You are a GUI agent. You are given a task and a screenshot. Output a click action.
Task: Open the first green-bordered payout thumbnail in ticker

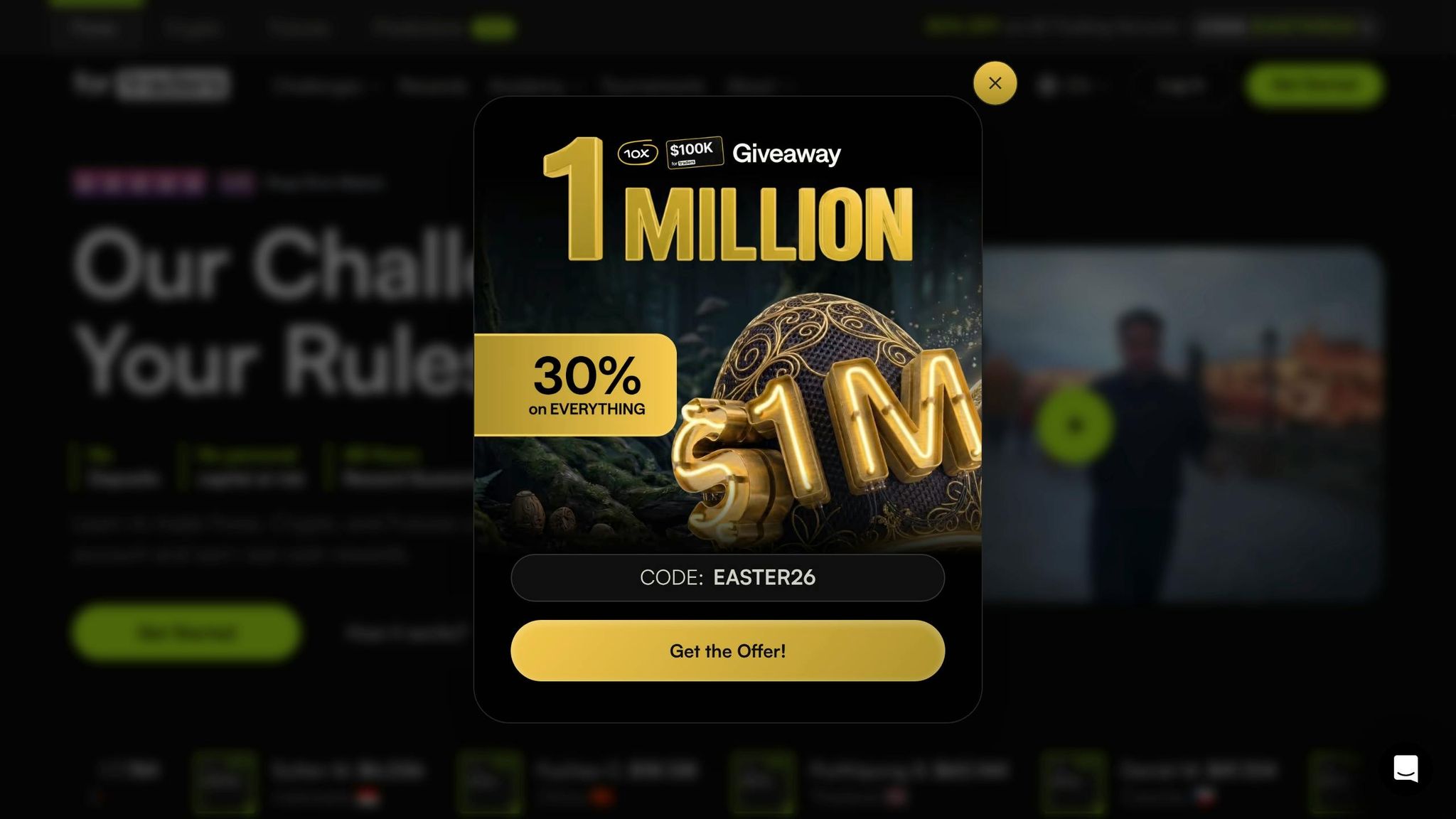pyautogui.click(x=225, y=782)
